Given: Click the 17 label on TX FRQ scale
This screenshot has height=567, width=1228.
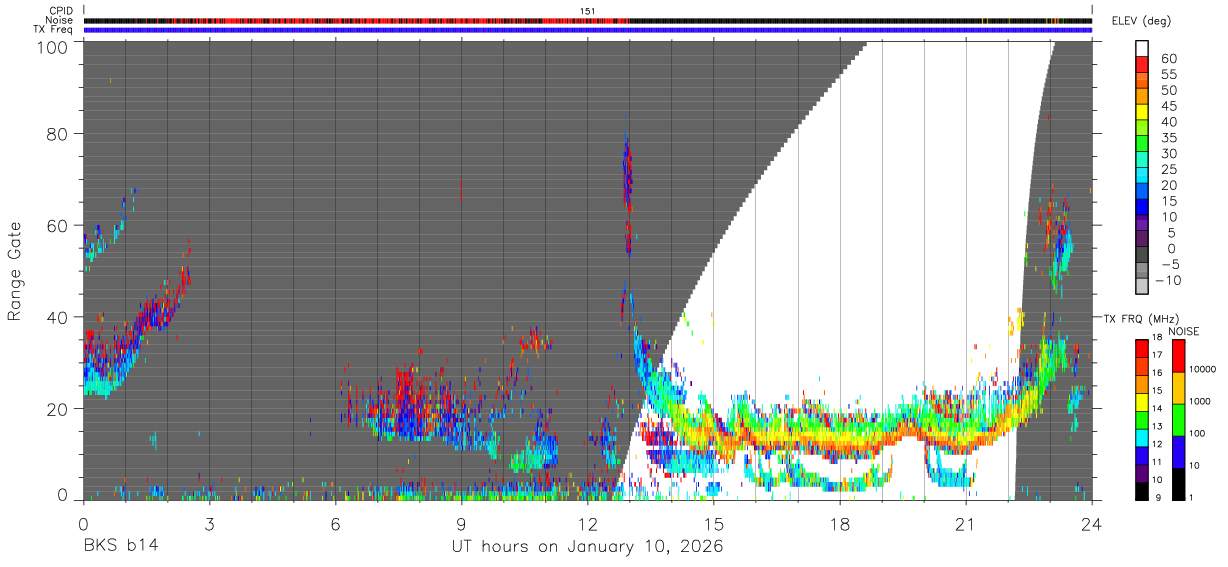Looking at the screenshot, I should (1158, 355).
